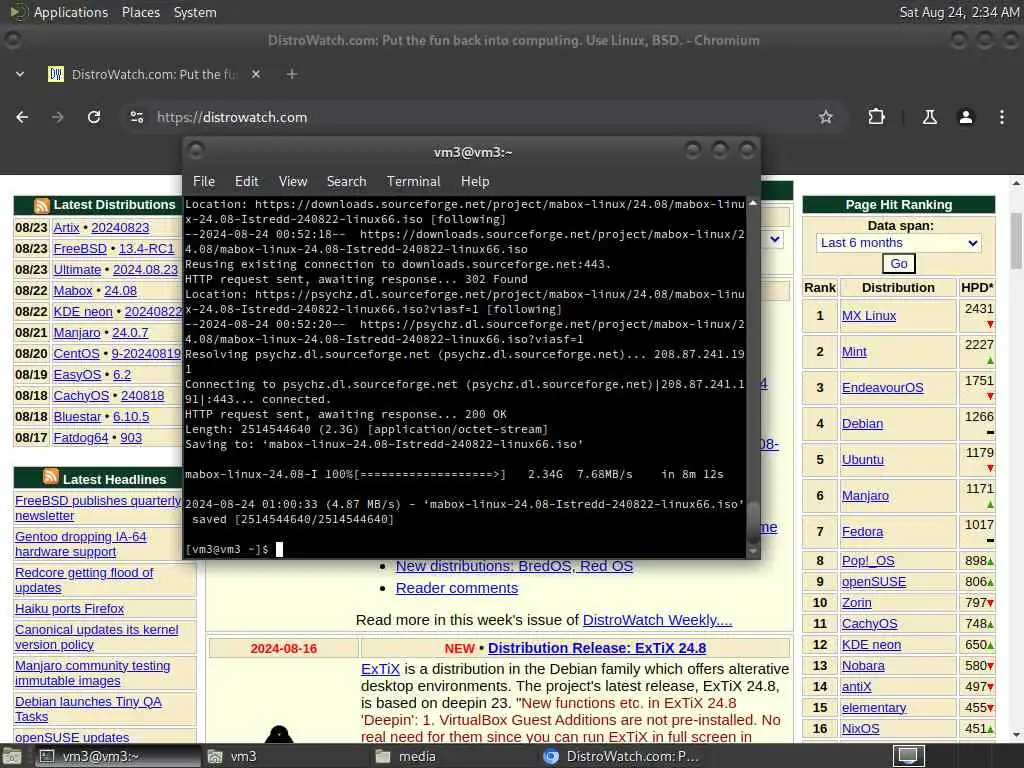Screen dimensions: 1024x768
Task: Open the terminal Search menu
Action: click(x=346, y=182)
